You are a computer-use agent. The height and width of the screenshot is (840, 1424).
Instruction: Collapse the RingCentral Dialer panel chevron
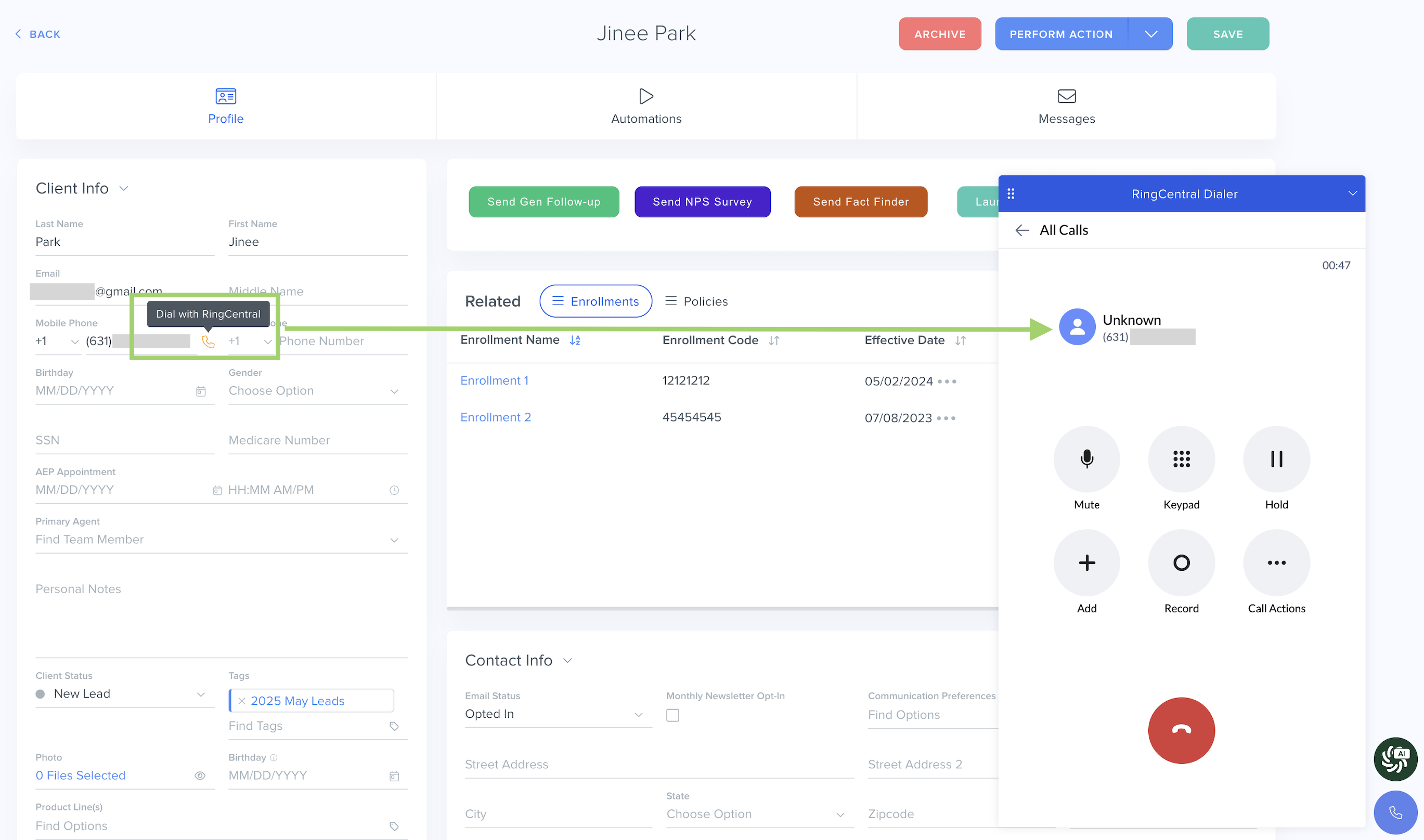point(1352,193)
